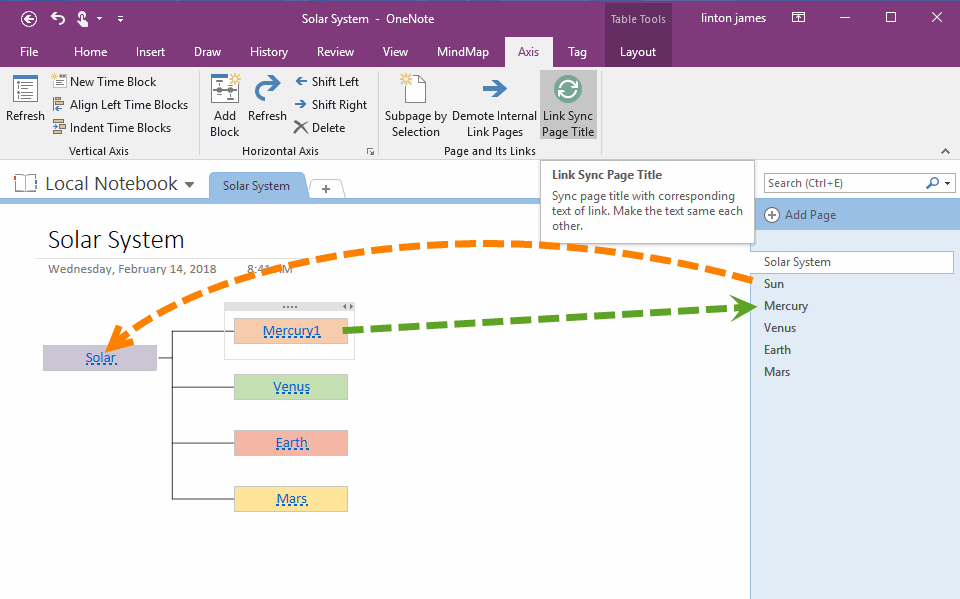Click the notebook icon

point(26,183)
